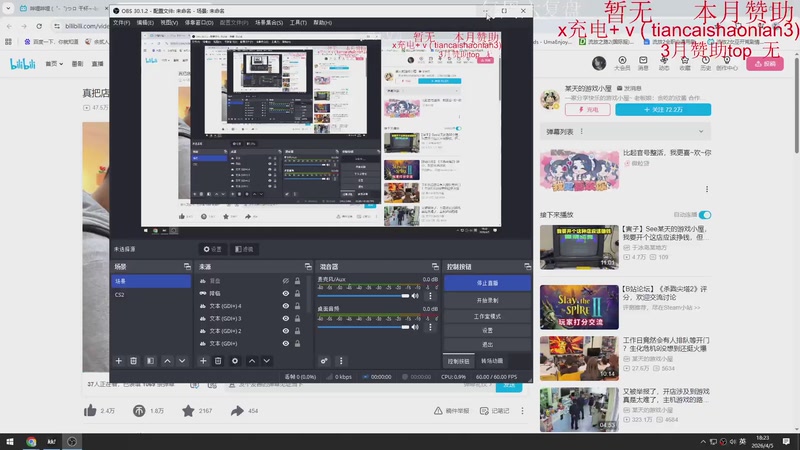The height and width of the screenshot is (450, 800).
Task: Open OBS 视图(V) menu
Action: click(169, 22)
